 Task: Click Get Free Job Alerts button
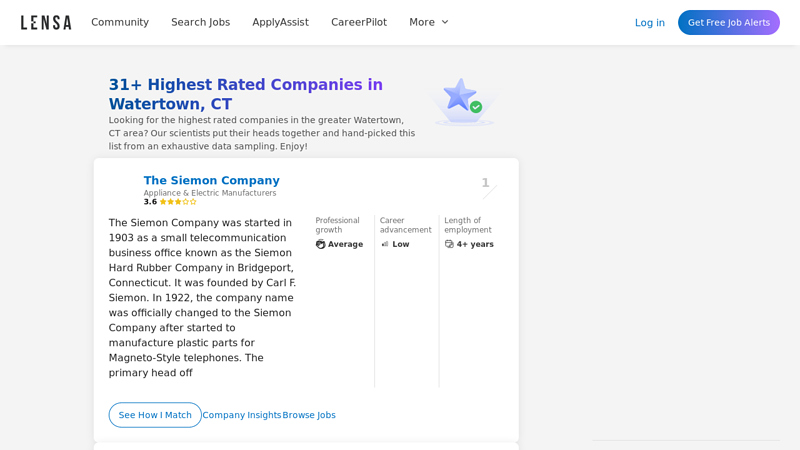point(729,22)
